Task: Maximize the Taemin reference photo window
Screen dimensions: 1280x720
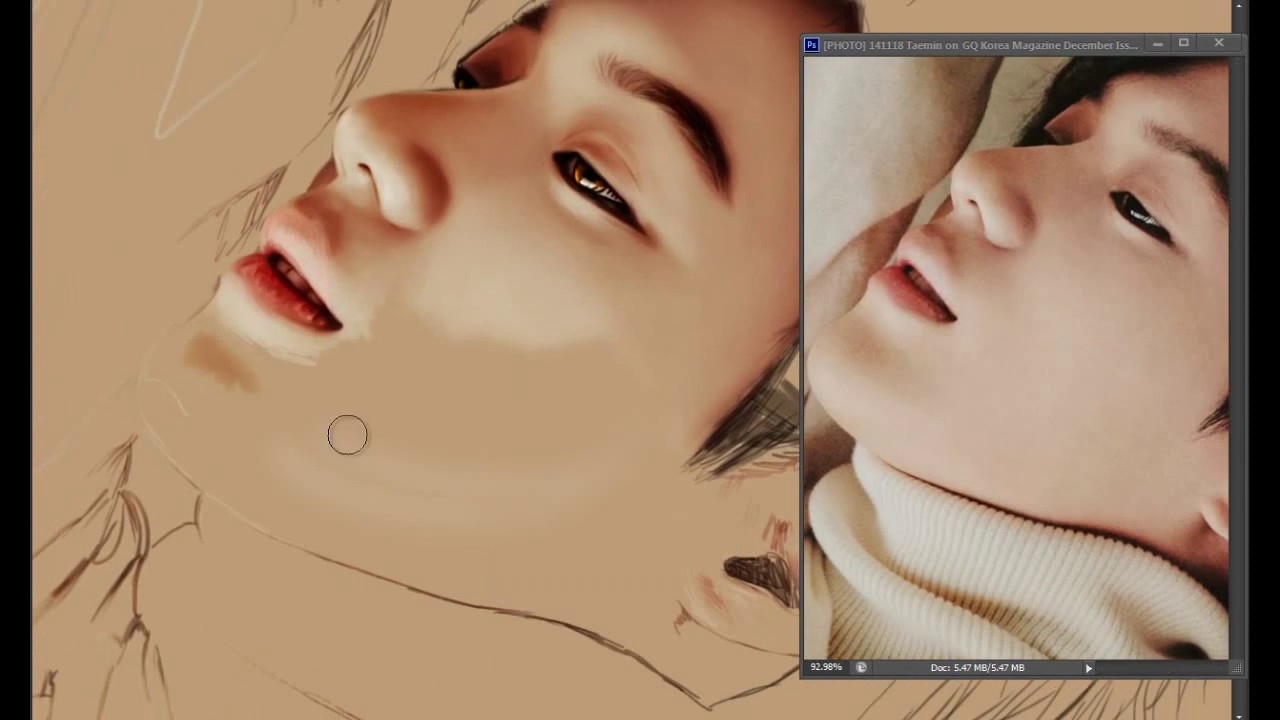Action: point(1184,43)
